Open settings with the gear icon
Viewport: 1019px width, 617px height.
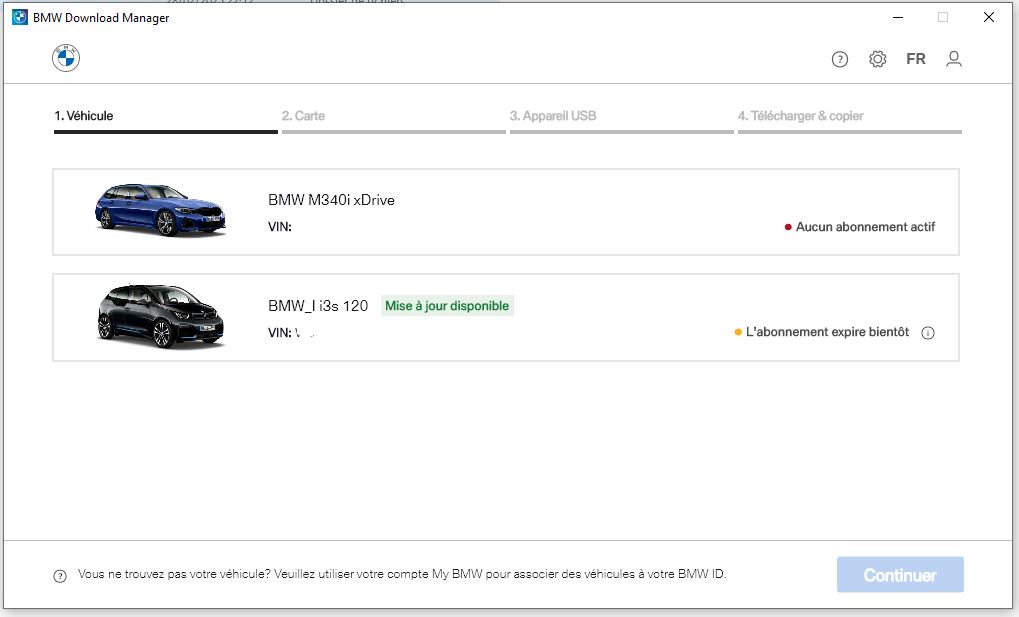click(x=877, y=59)
